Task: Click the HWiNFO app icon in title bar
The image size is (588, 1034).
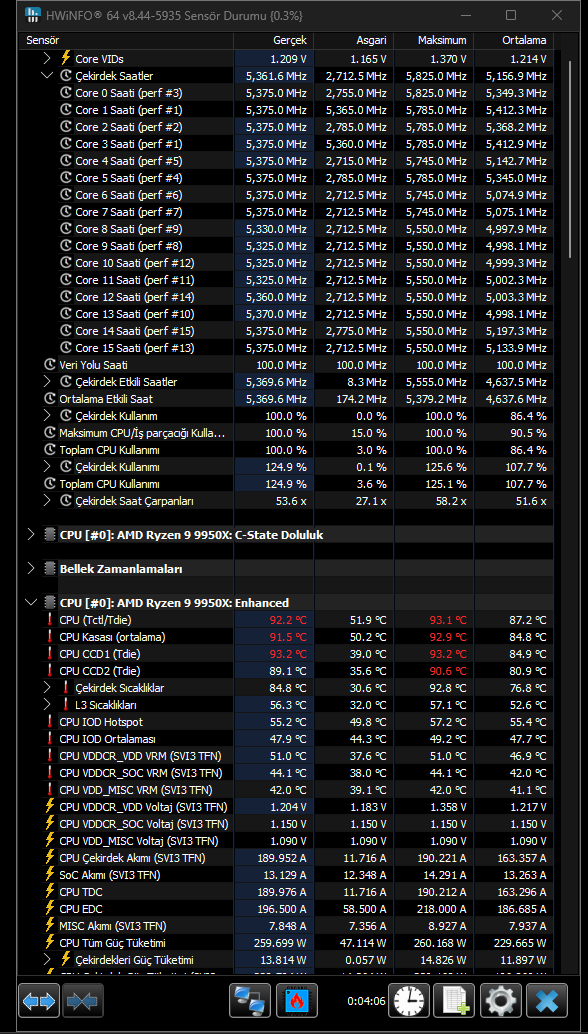Action: click(33, 15)
